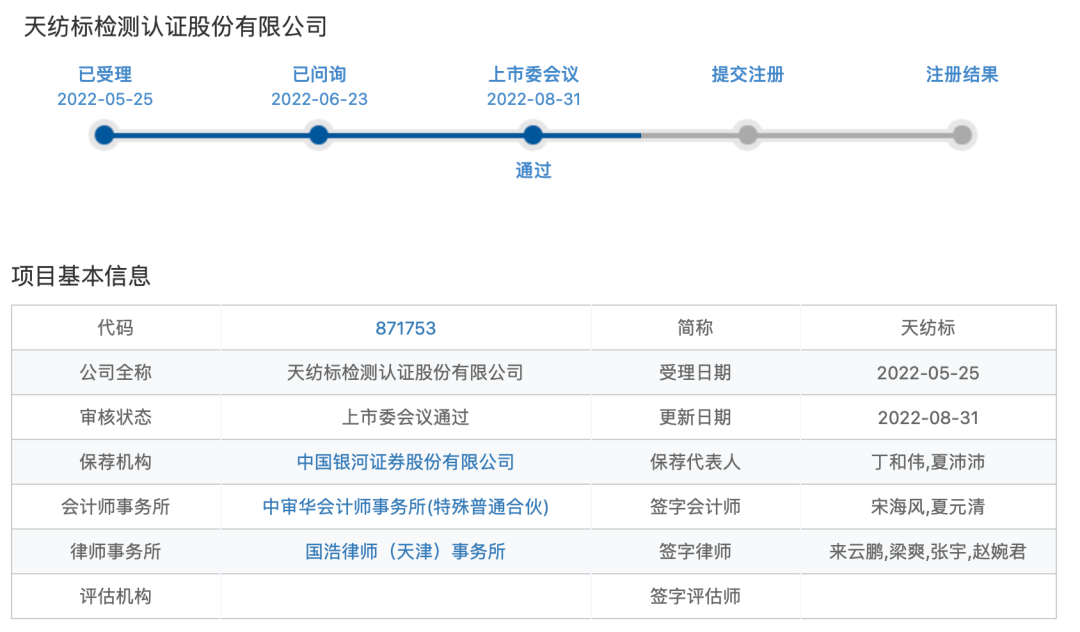The image size is (1080, 632).
Task: Click the 已受理 timeline node dot
Action: pyautogui.click(x=104, y=135)
